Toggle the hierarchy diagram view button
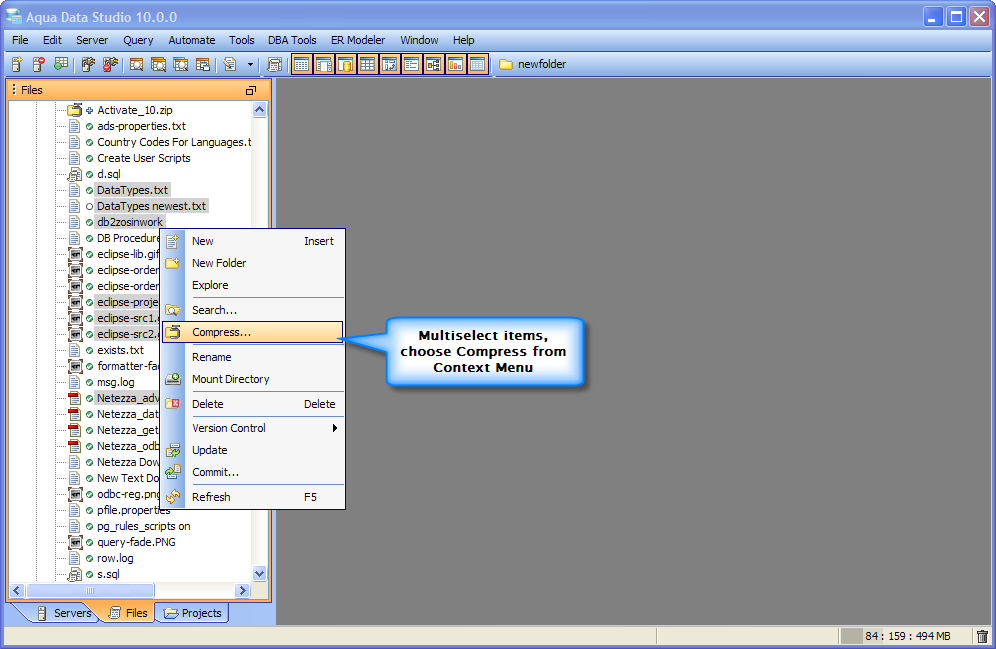996x649 pixels. pos(433,64)
